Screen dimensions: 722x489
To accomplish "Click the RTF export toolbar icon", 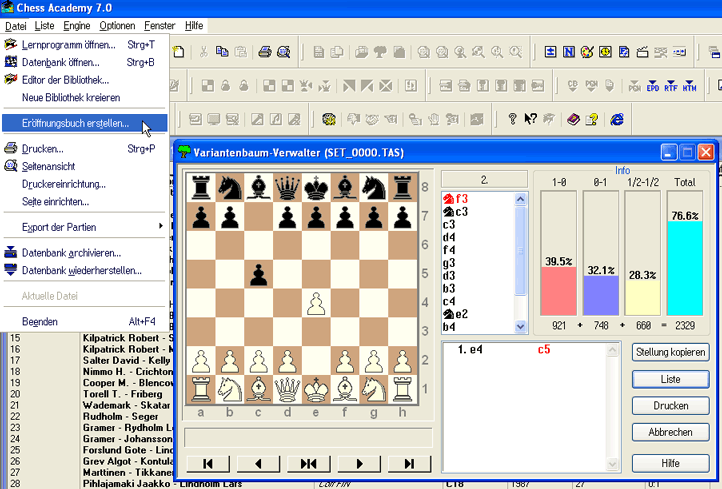I will pyautogui.click(x=671, y=86).
